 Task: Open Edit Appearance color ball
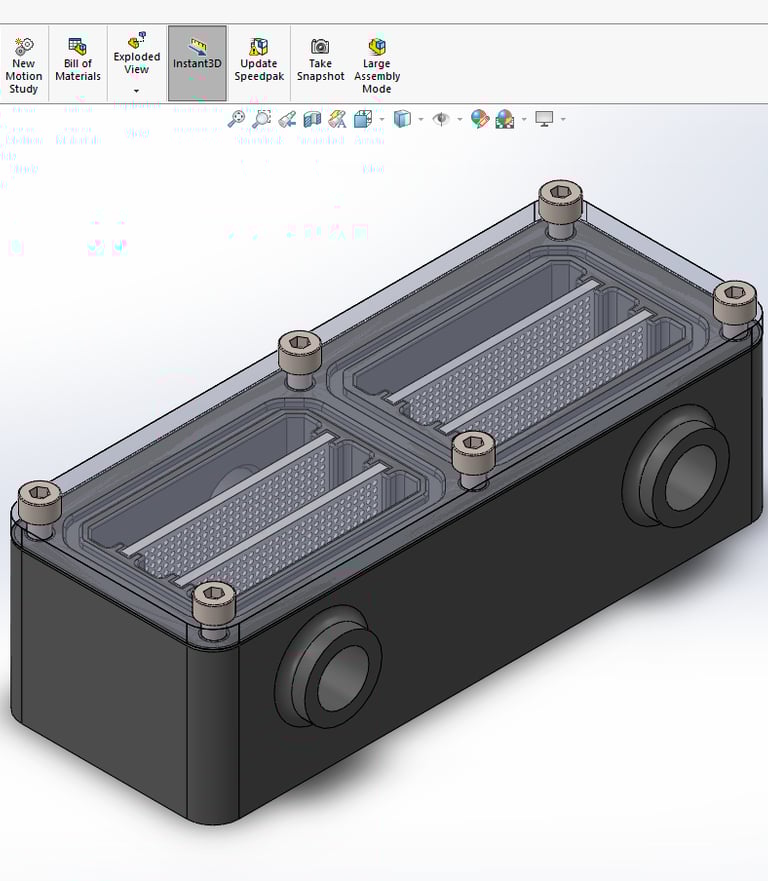[480, 119]
